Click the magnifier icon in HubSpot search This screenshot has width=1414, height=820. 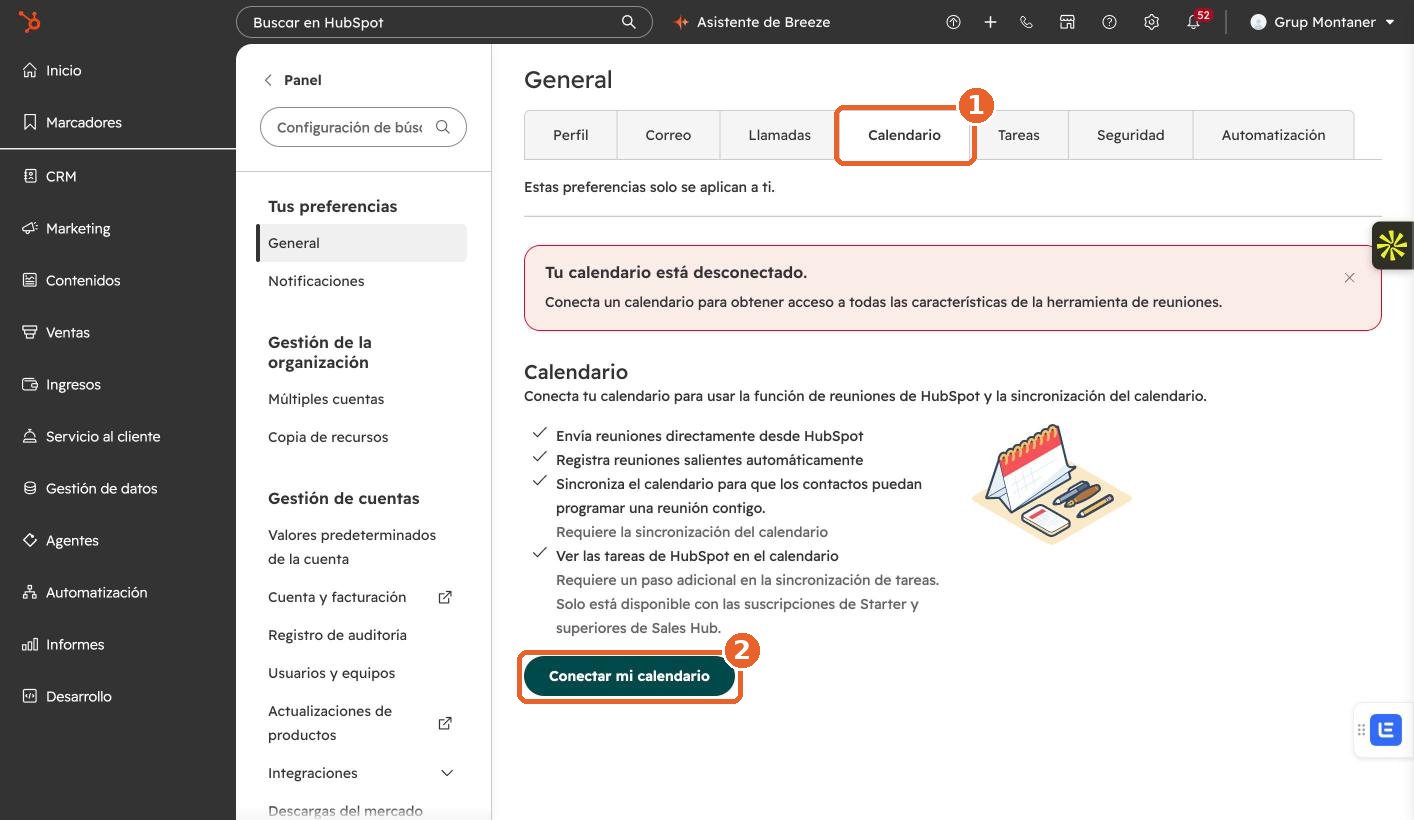[x=629, y=22]
